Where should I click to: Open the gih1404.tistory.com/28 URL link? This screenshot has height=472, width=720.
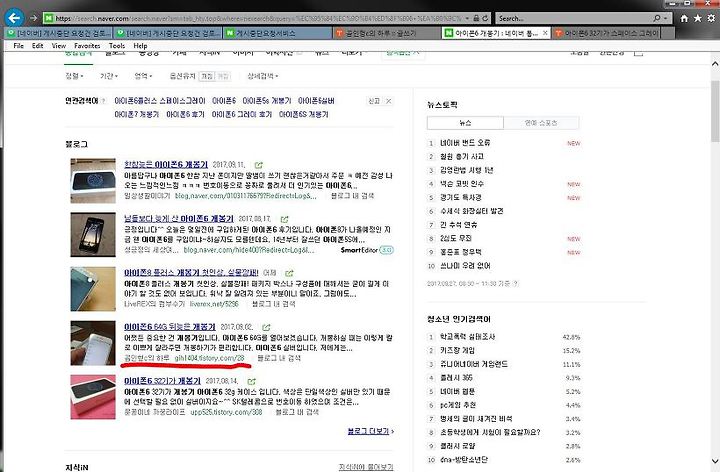(x=209, y=358)
